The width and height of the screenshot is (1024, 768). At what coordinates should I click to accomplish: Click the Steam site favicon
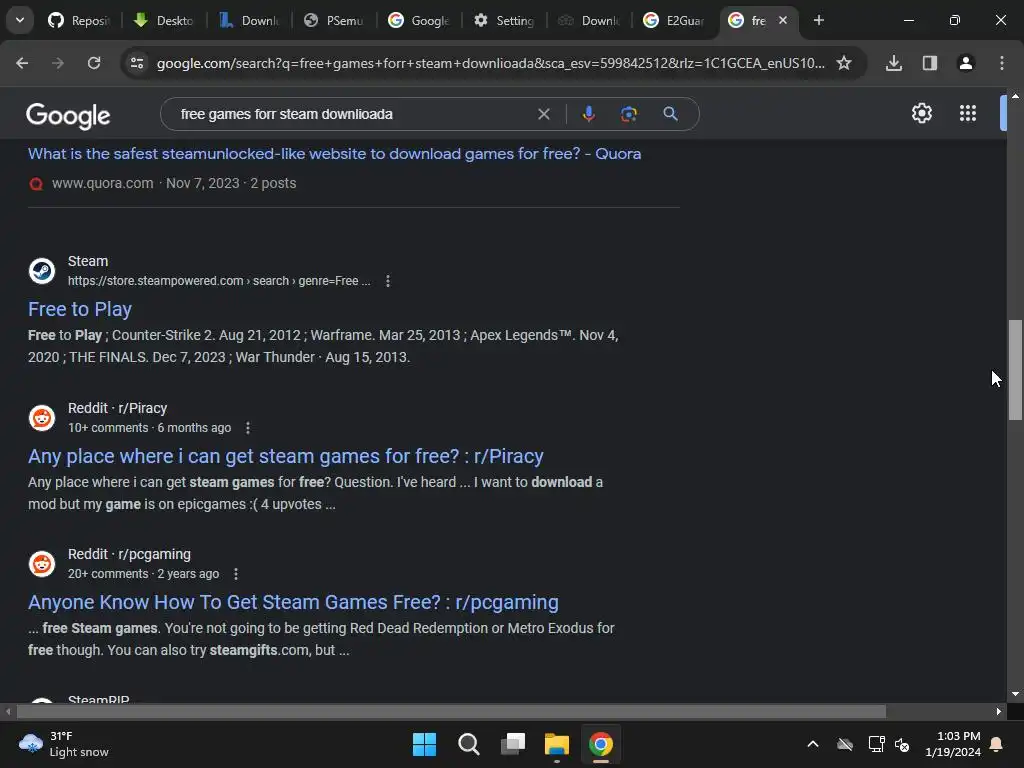[x=42, y=270]
